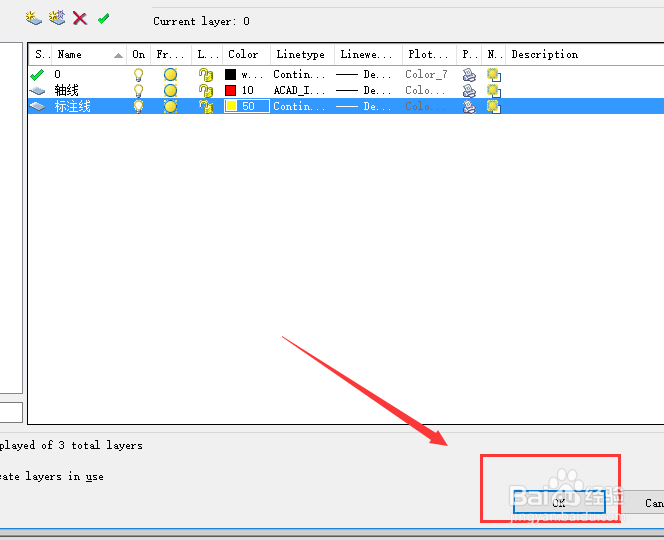Toggle lock padlock for layer 轴线

pyautogui.click(x=206, y=91)
